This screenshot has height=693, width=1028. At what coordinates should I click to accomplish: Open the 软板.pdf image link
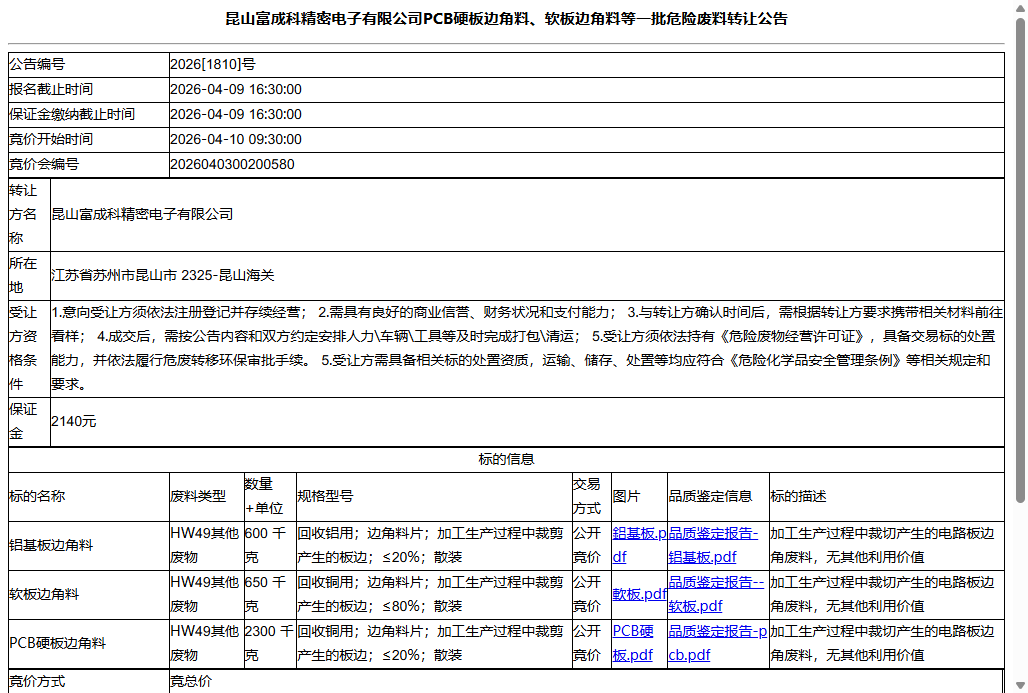point(638,593)
